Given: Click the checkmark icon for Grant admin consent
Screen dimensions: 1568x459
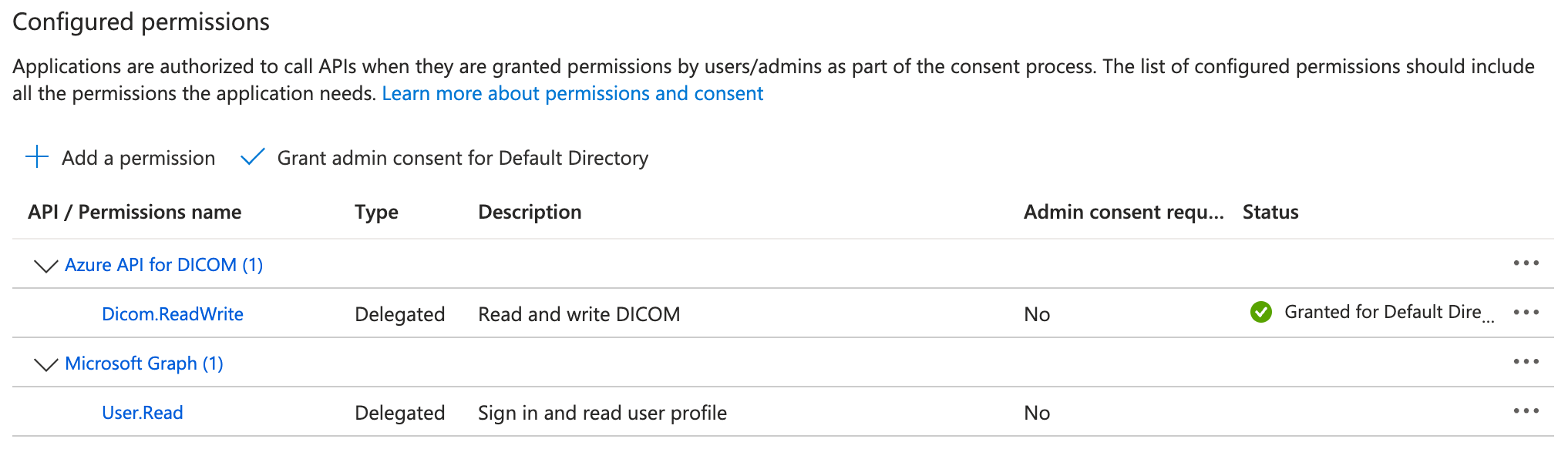Looking at the screenshot, I should (x=253, y=157).
